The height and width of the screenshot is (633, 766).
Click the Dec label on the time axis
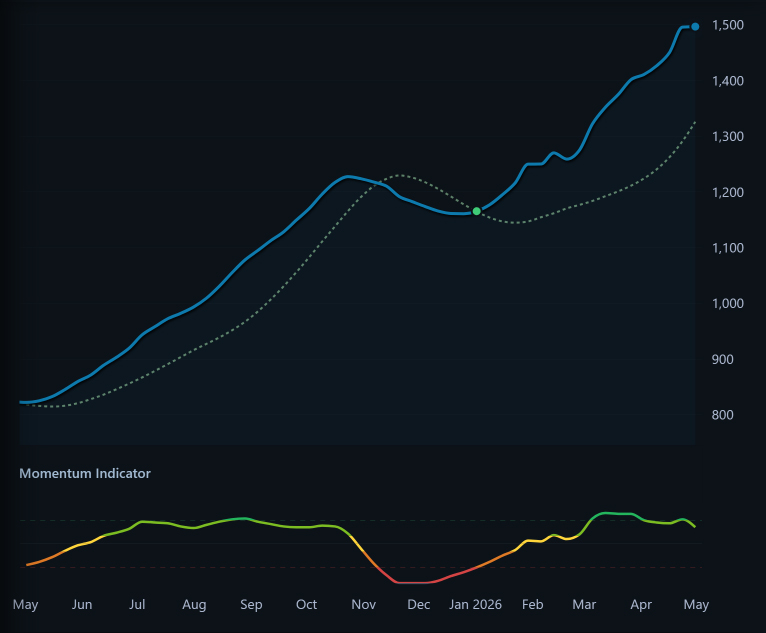[418, 604]
